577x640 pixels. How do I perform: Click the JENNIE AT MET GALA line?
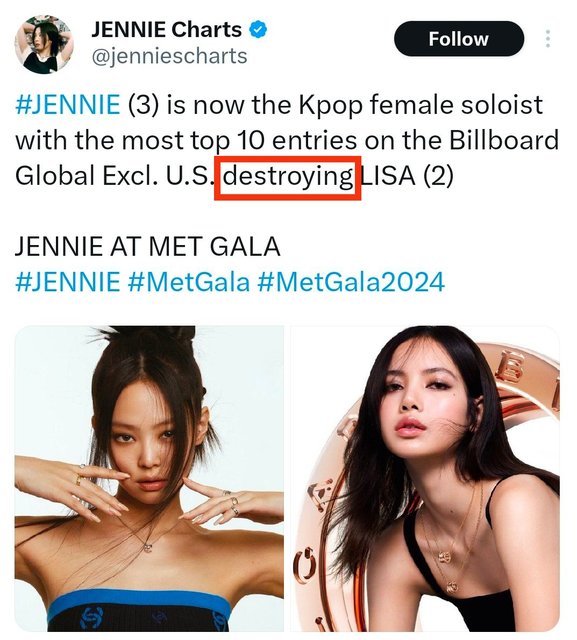(148, 247)
